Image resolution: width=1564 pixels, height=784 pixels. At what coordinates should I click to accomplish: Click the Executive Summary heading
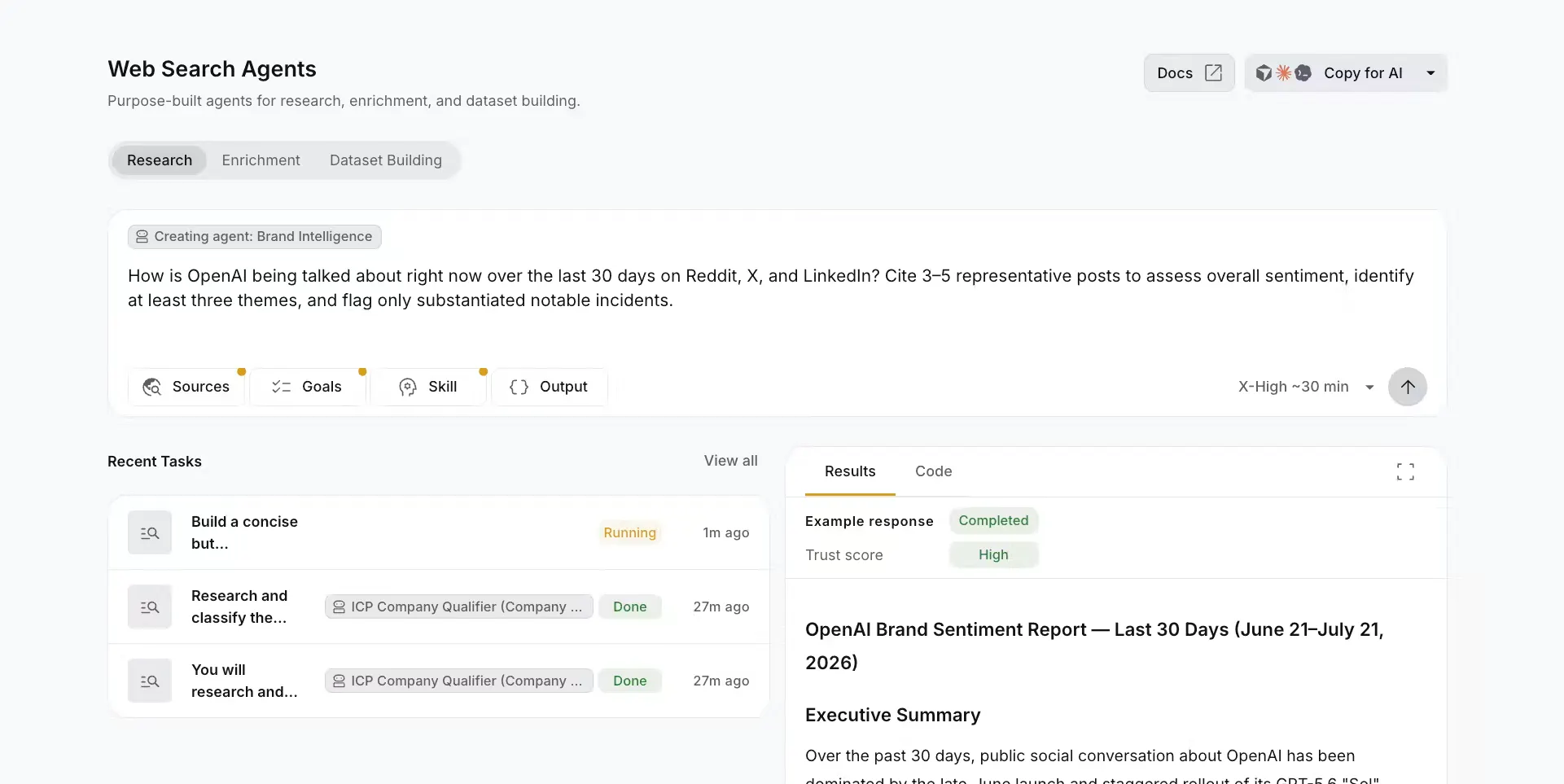892,715
